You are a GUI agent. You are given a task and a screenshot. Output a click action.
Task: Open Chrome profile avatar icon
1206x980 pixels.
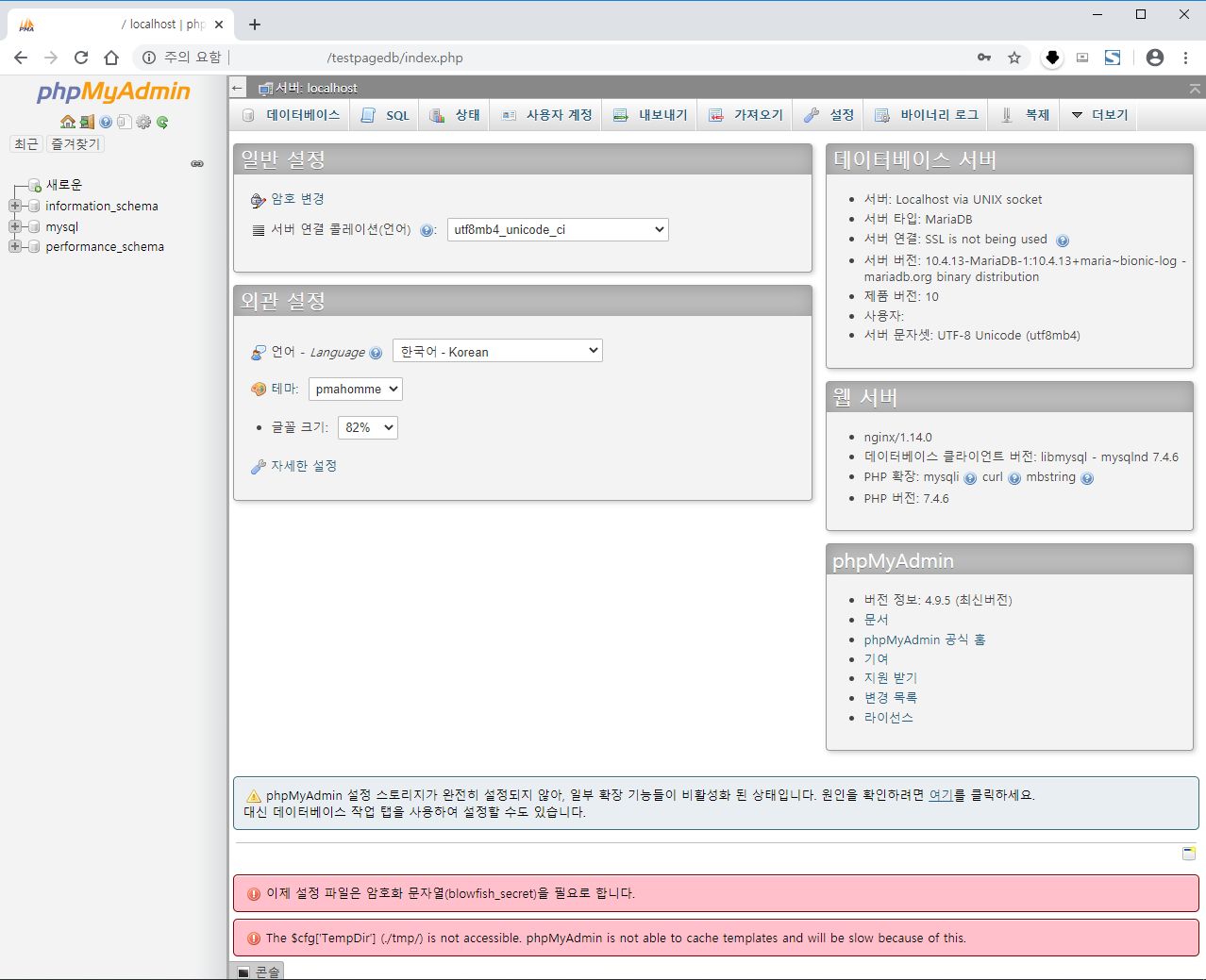coord(1155,58)
